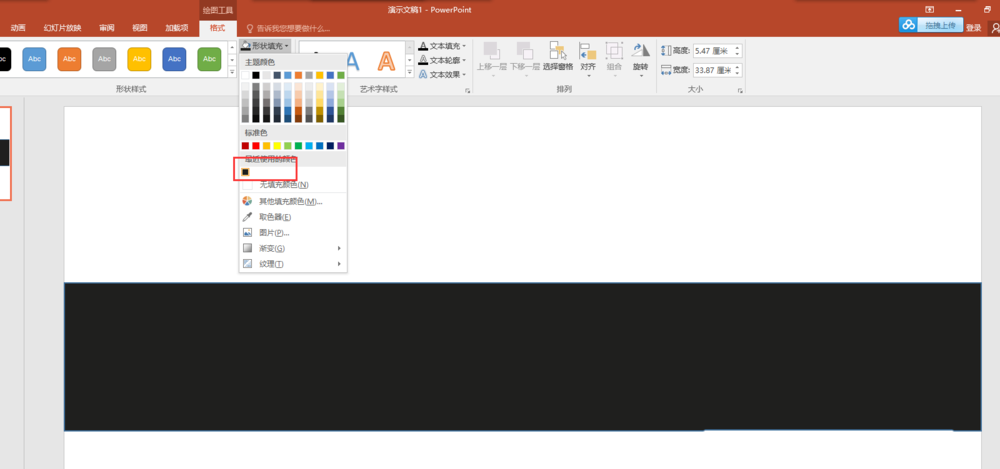Apply the blue Abc shape style

click(34, 59)
